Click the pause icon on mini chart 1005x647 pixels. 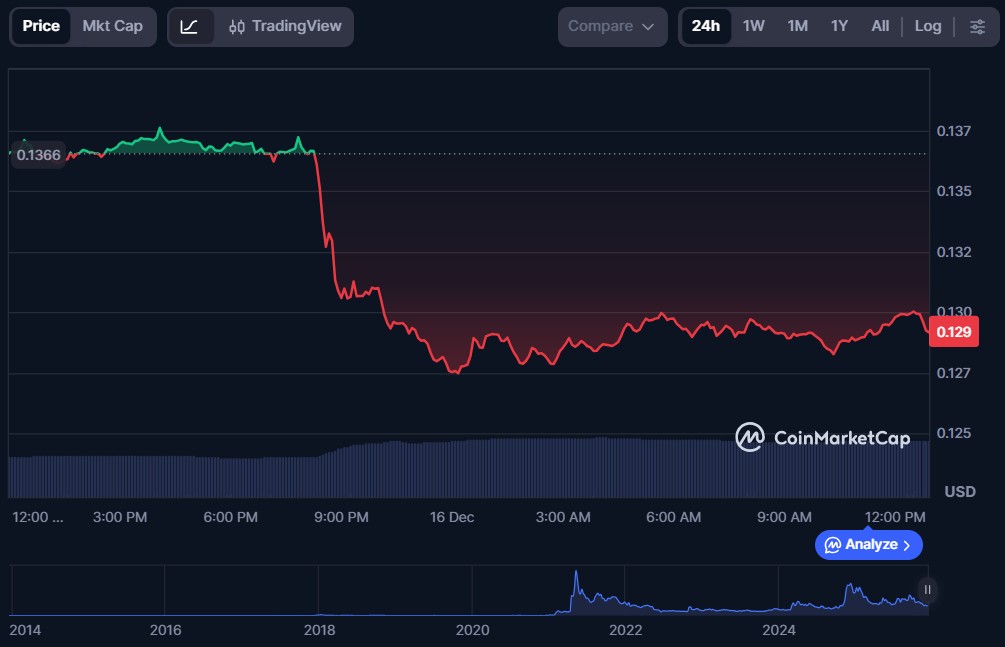point(928,589)
